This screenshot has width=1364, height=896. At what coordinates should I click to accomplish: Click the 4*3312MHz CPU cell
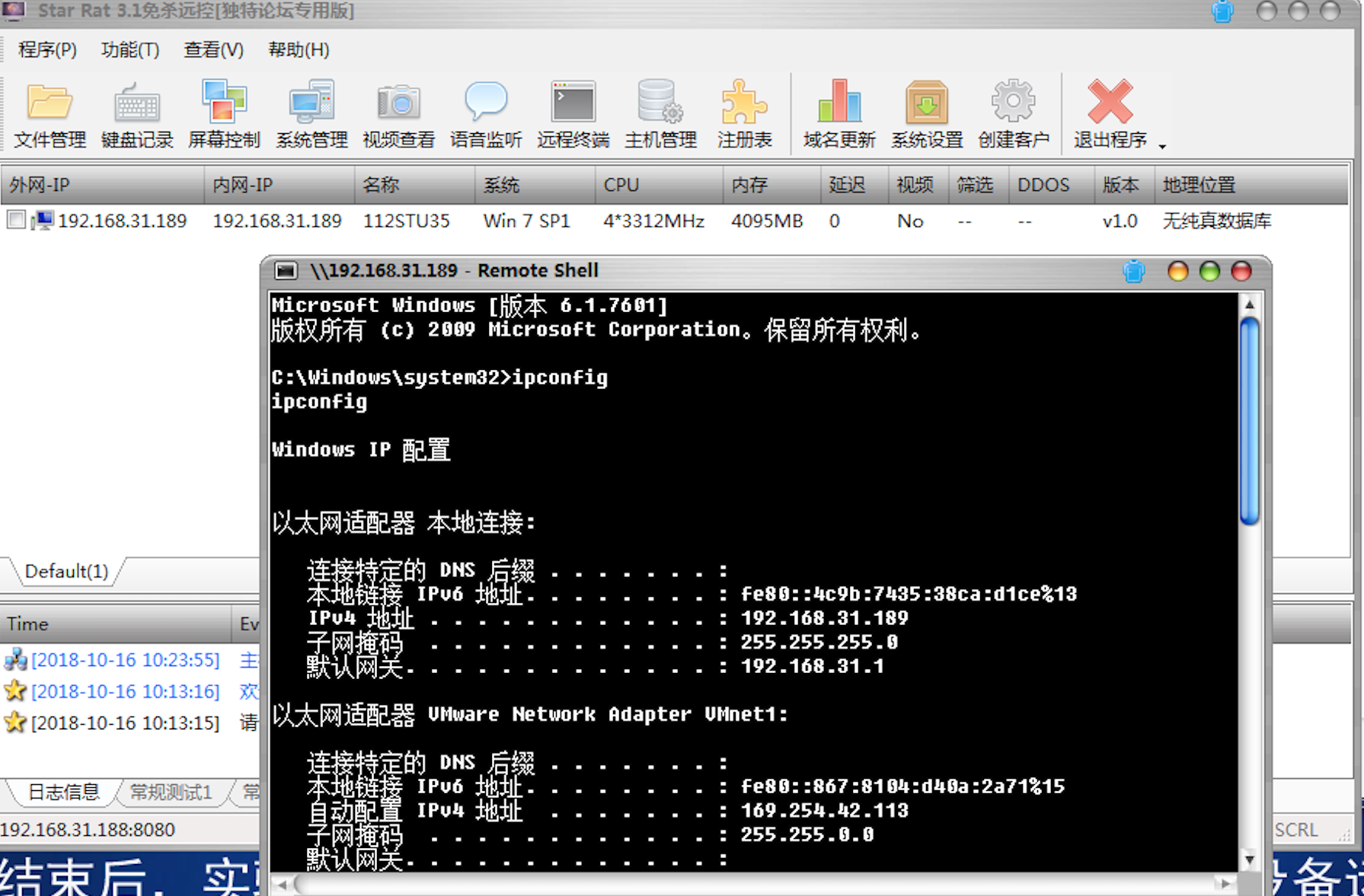coord(653,221)
